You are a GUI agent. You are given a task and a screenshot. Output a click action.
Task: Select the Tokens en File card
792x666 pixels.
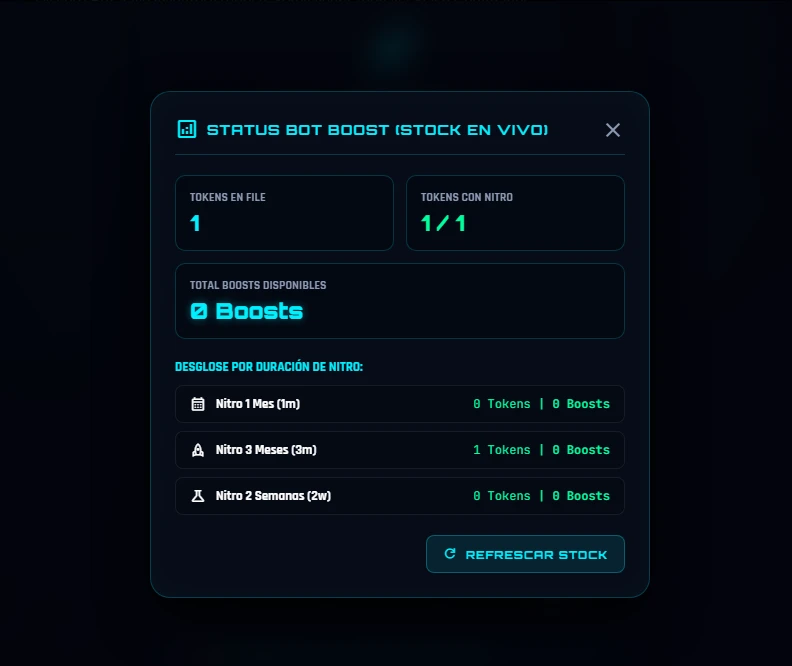[284, 213]
